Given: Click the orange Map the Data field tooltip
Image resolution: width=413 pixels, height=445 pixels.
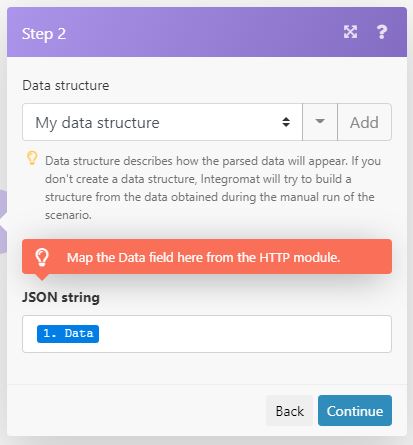Looking at the screenshot, I should (207, 257).
